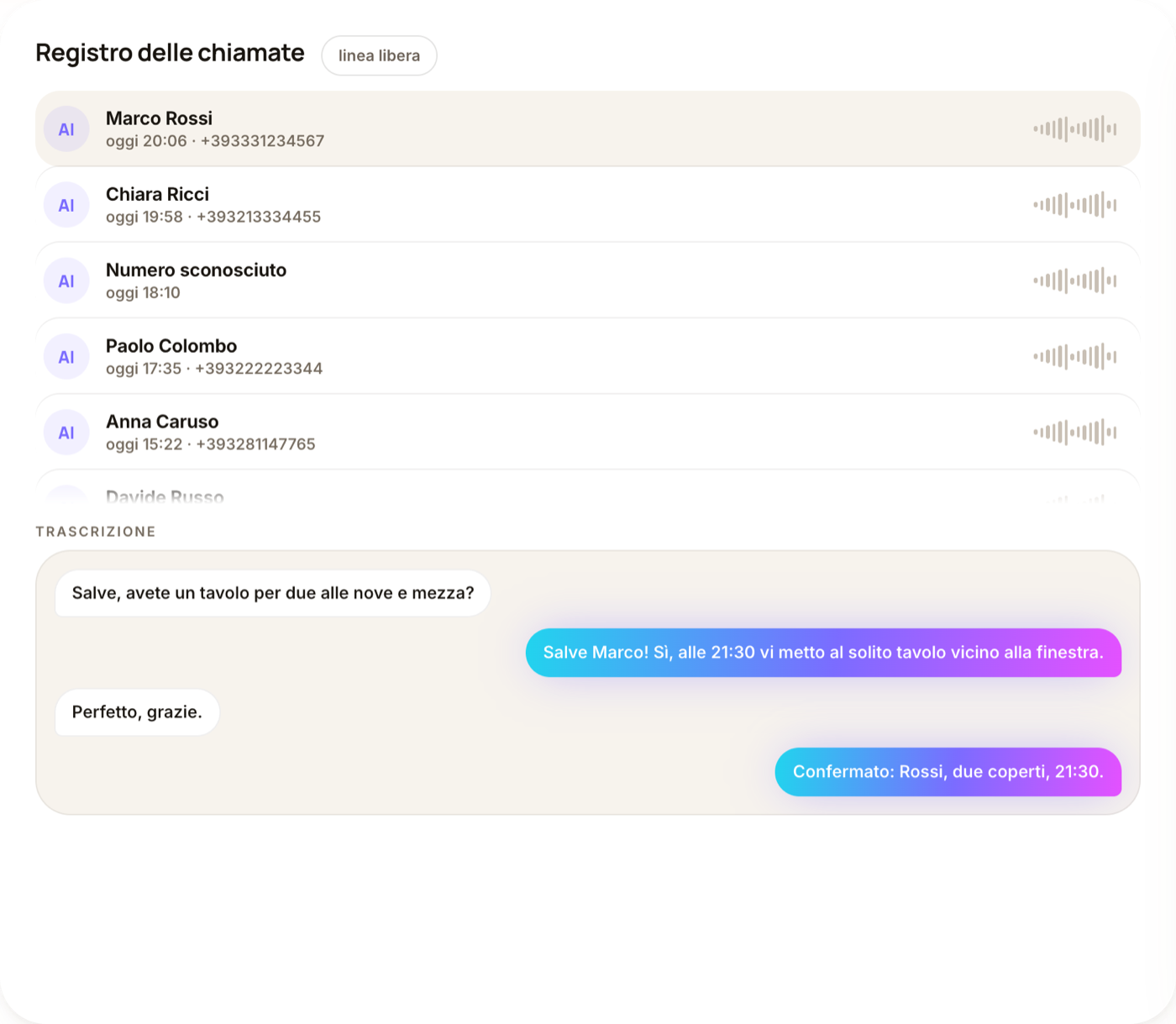Click the 'Registro delle chiamate' heading

click(x=170, y=53)
